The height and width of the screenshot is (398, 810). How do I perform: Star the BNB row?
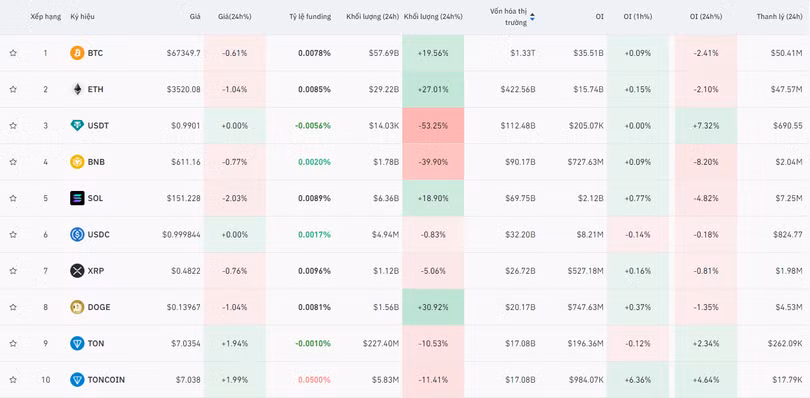tap(13, 162)
